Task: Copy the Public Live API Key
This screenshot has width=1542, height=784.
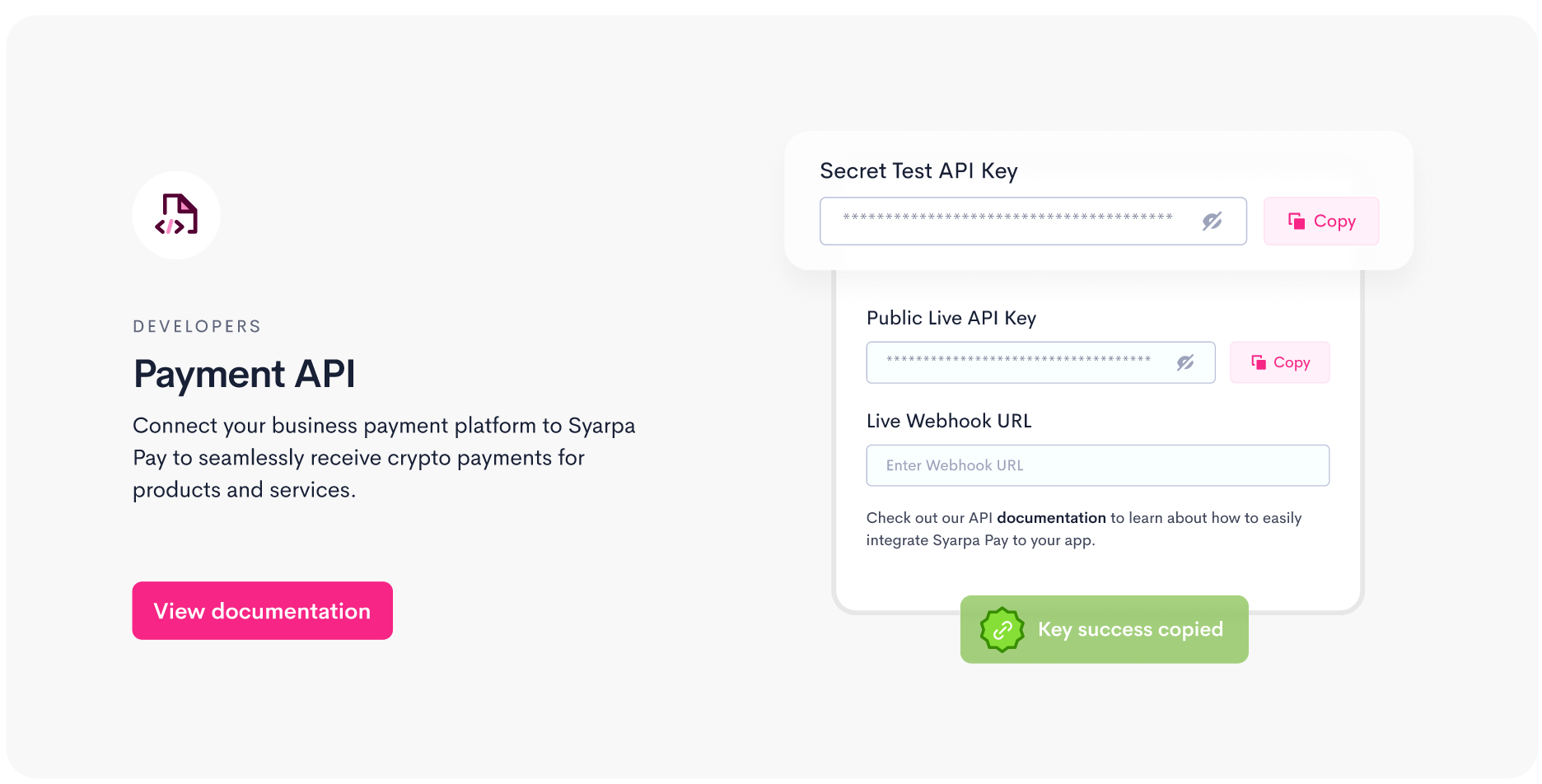Action: tap(1279, 362)
